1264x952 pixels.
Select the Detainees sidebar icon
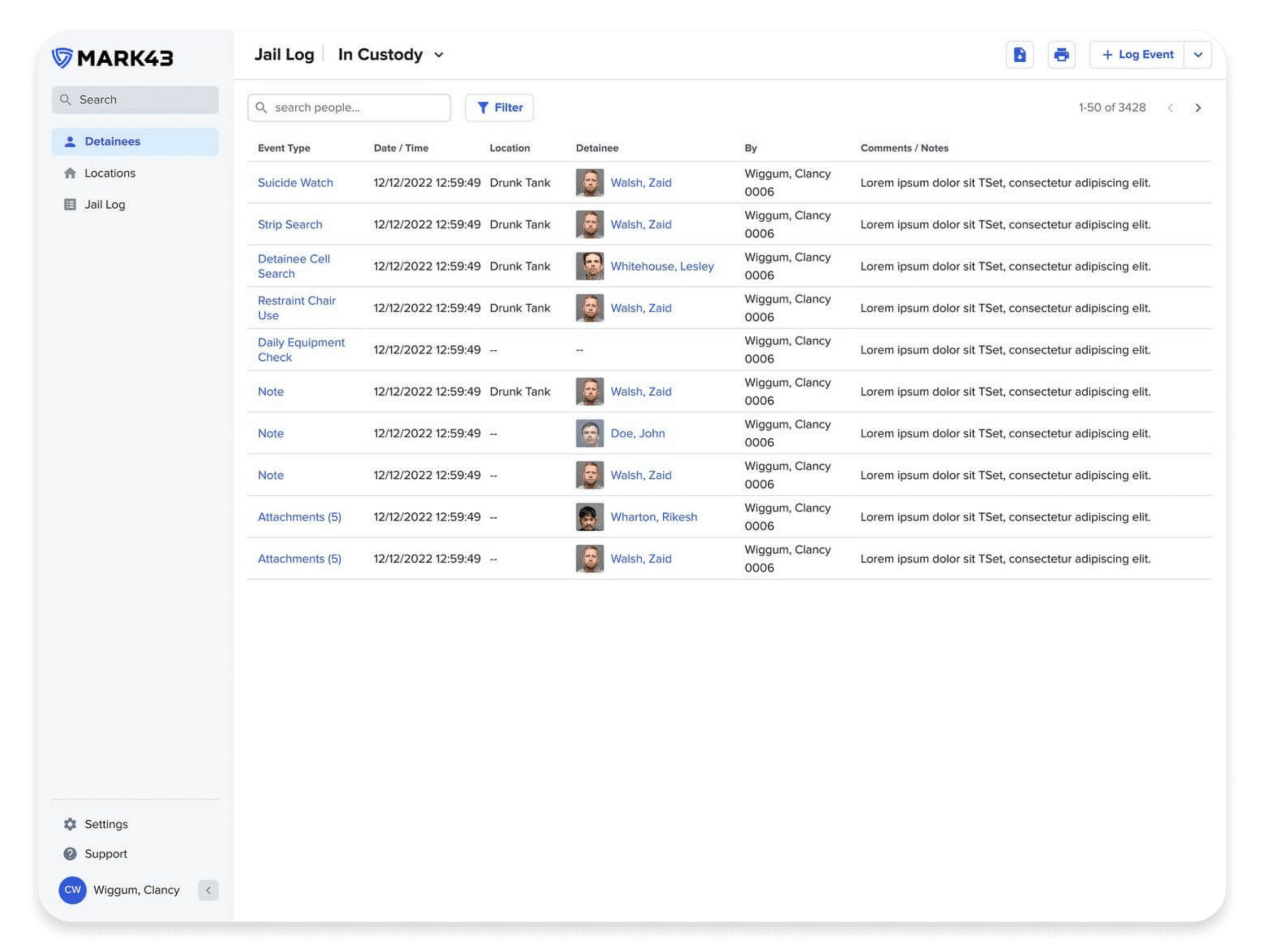[70, 141]
